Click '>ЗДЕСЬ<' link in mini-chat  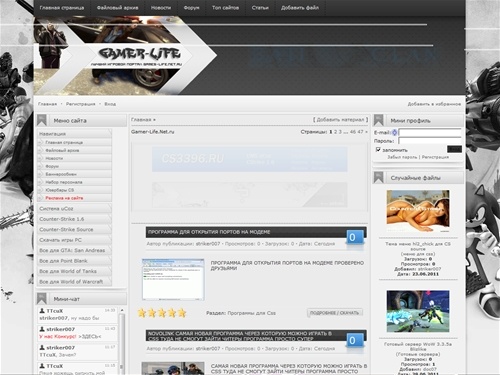90,337
